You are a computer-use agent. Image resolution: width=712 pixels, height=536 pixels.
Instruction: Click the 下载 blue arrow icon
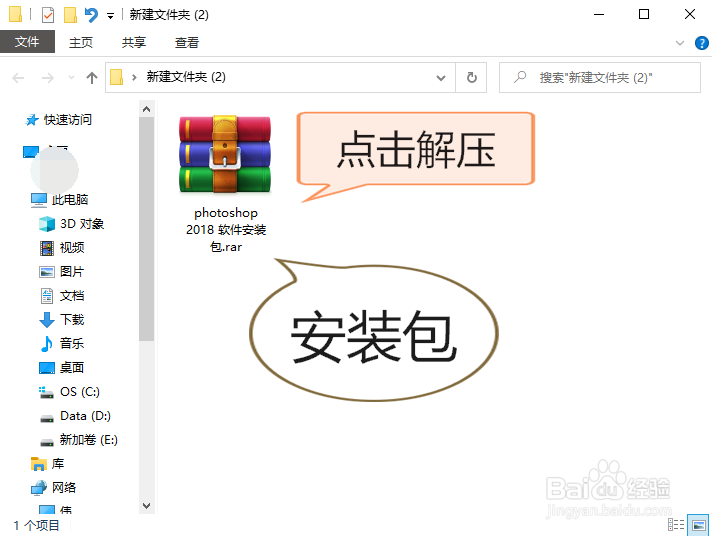coord(47,320)
